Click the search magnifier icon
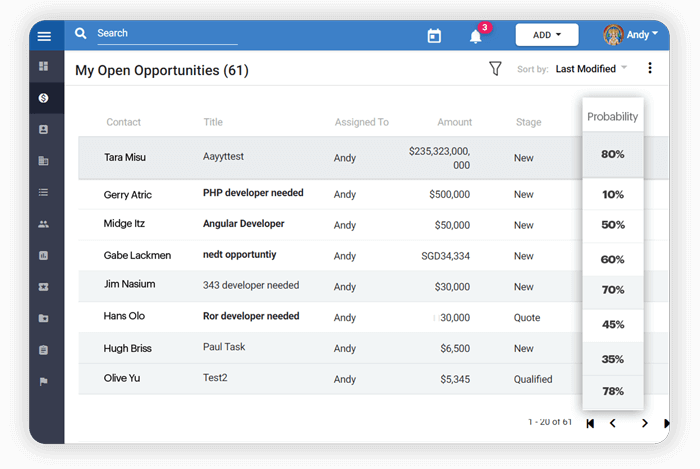This screenshot has width=700, height=469. (80, 33)
